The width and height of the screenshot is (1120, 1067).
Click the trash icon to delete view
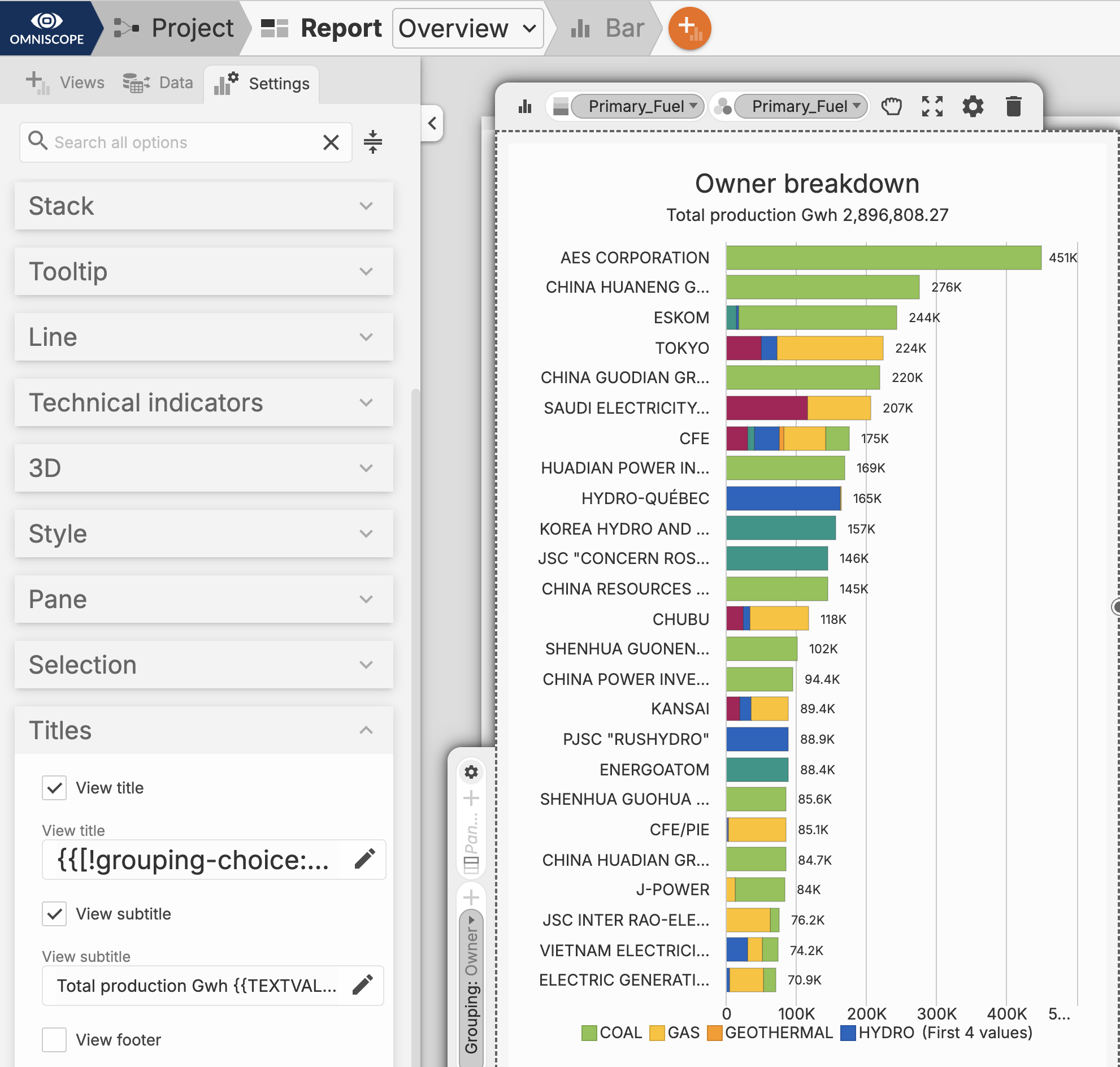(1013, 106)
